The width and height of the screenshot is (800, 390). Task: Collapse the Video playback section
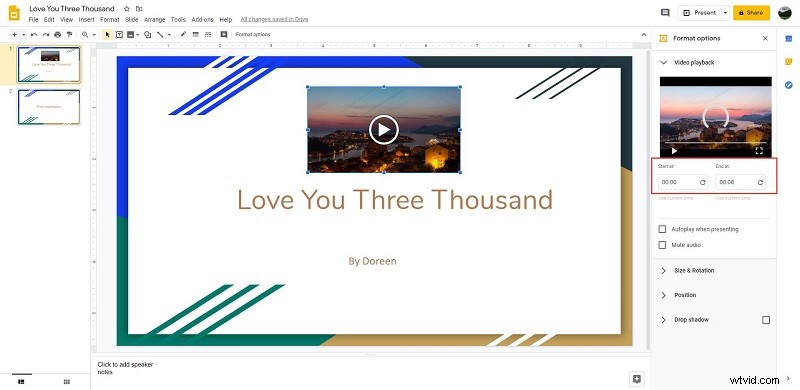coord(663,62)
